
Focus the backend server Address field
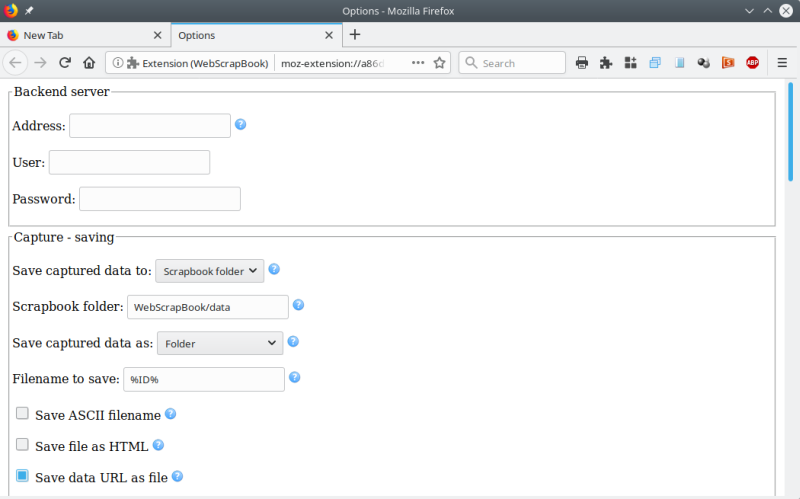(x=150, y=126)
